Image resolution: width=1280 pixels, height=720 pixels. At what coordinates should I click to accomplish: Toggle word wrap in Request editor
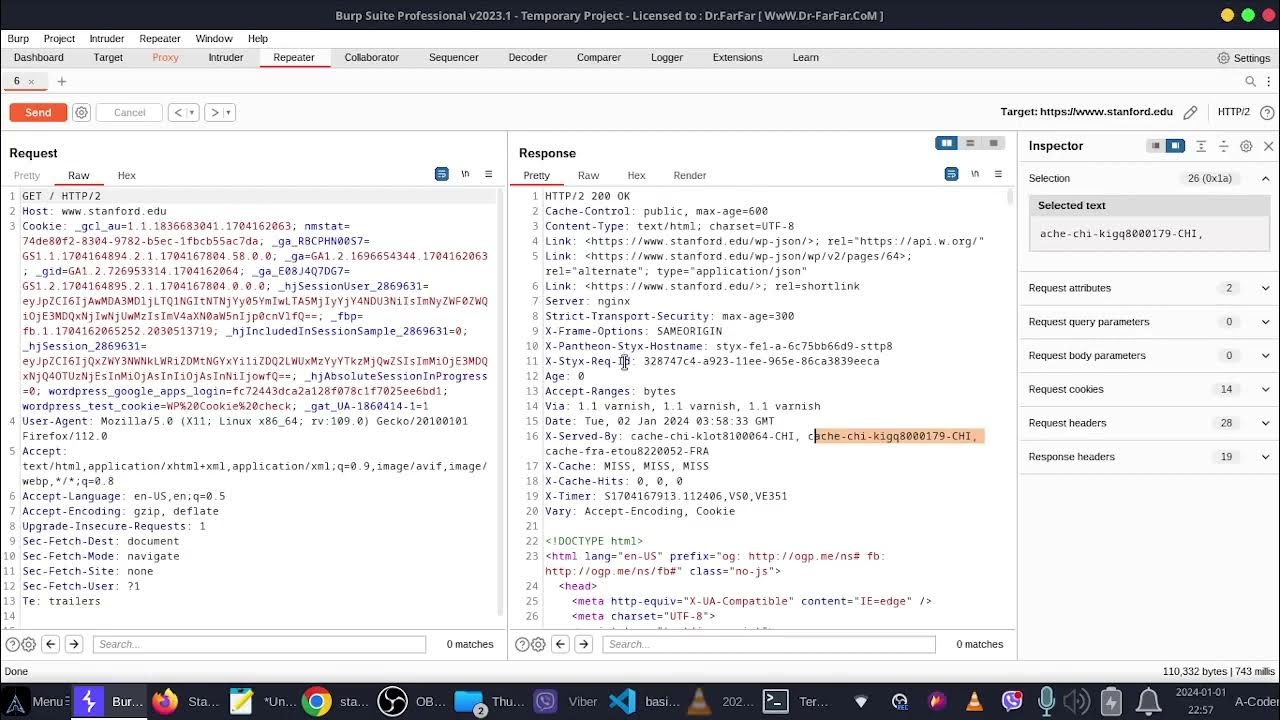click(441, 174)
